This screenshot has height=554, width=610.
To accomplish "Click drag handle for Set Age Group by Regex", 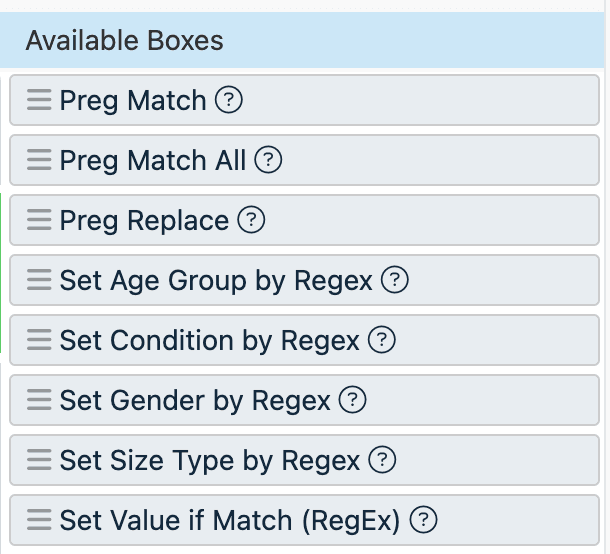I will coord(39,280).
